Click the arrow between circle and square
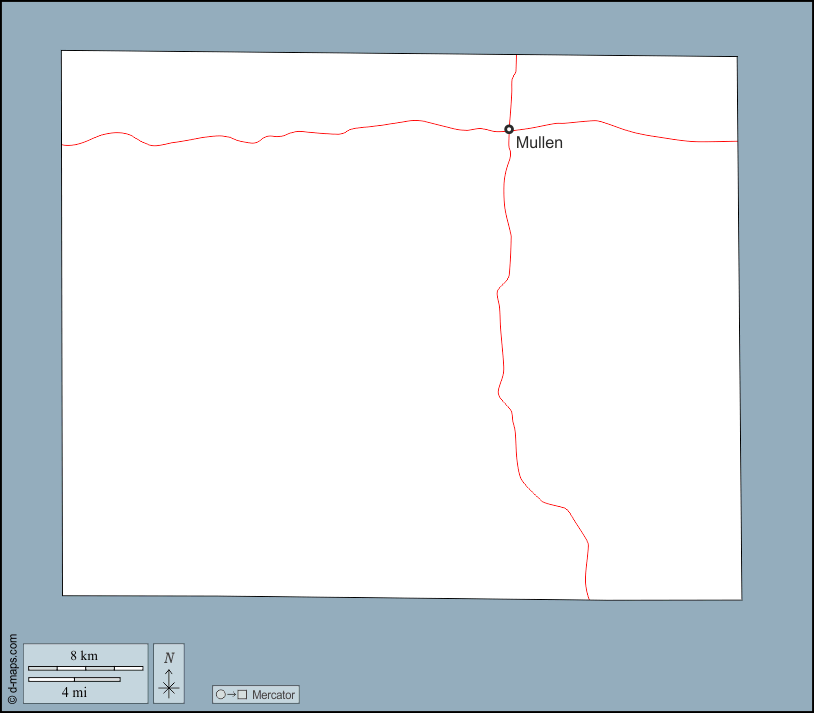The height and width of the screenshot is (713, 814). 231,694
